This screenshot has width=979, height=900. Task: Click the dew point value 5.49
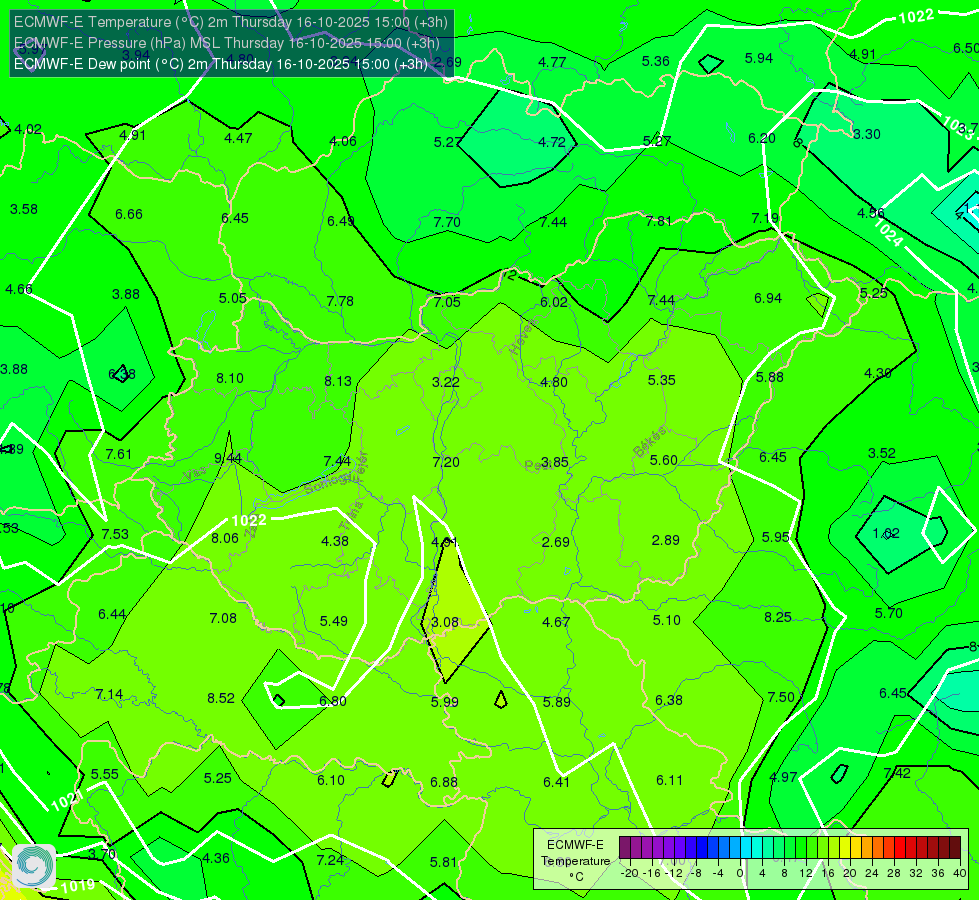[x=333, y=621]
